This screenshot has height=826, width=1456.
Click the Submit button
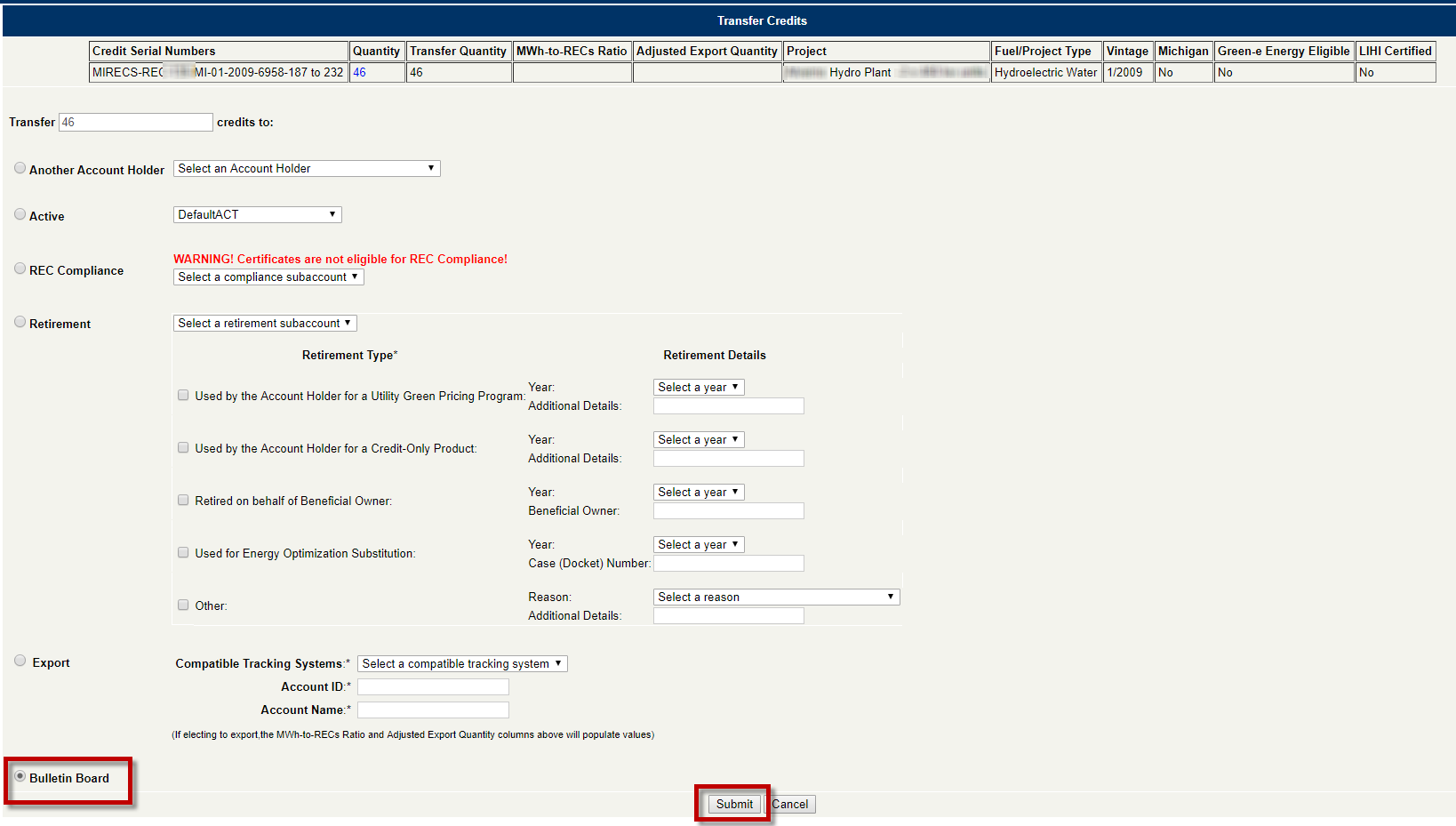click(734, 805)
